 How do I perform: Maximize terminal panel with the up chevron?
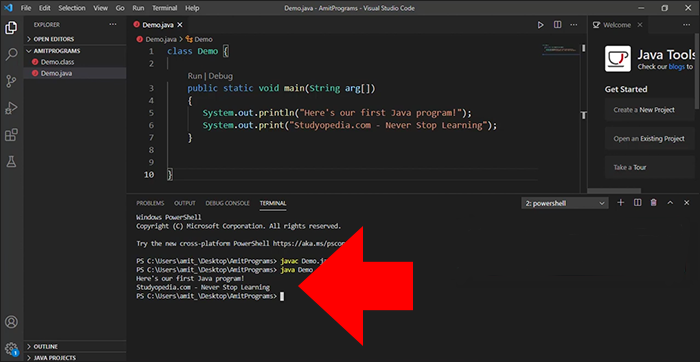pos(670,203)
